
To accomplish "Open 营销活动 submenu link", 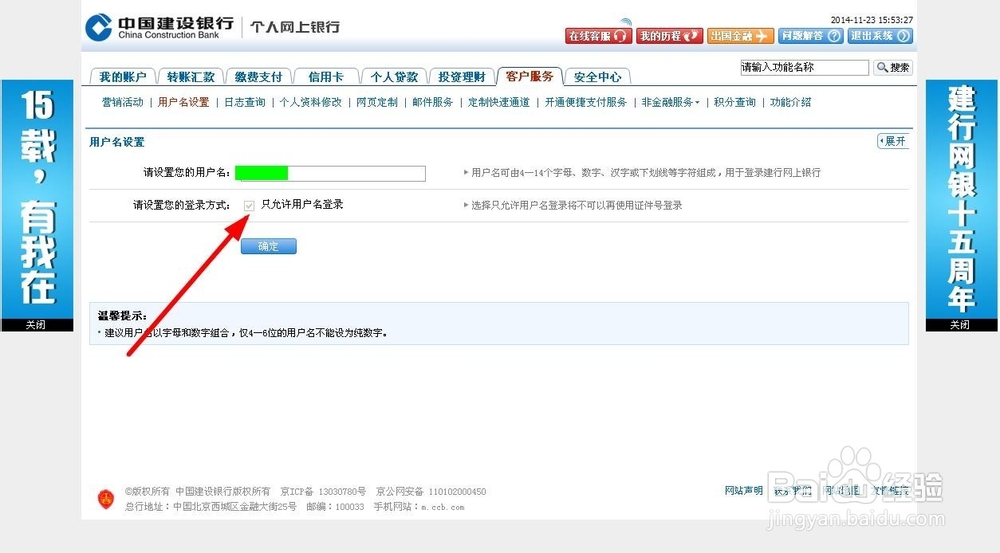I will click(x=122, y=102).
